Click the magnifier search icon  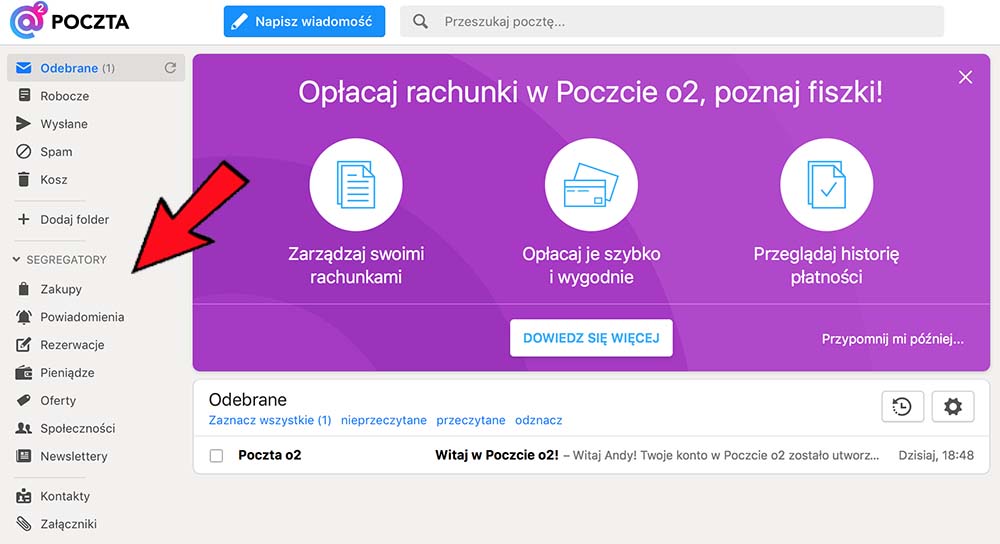point(420,22)
